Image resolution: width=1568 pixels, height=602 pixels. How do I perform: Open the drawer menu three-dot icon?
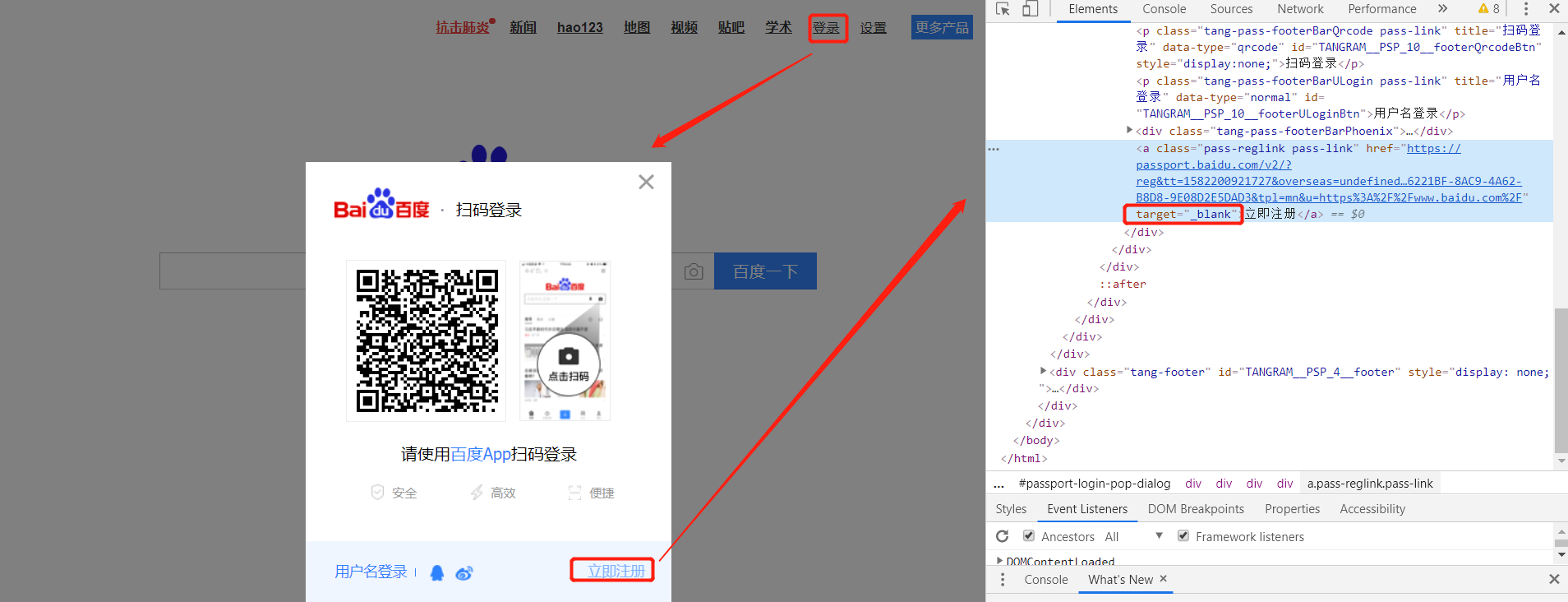(1003, 580)
